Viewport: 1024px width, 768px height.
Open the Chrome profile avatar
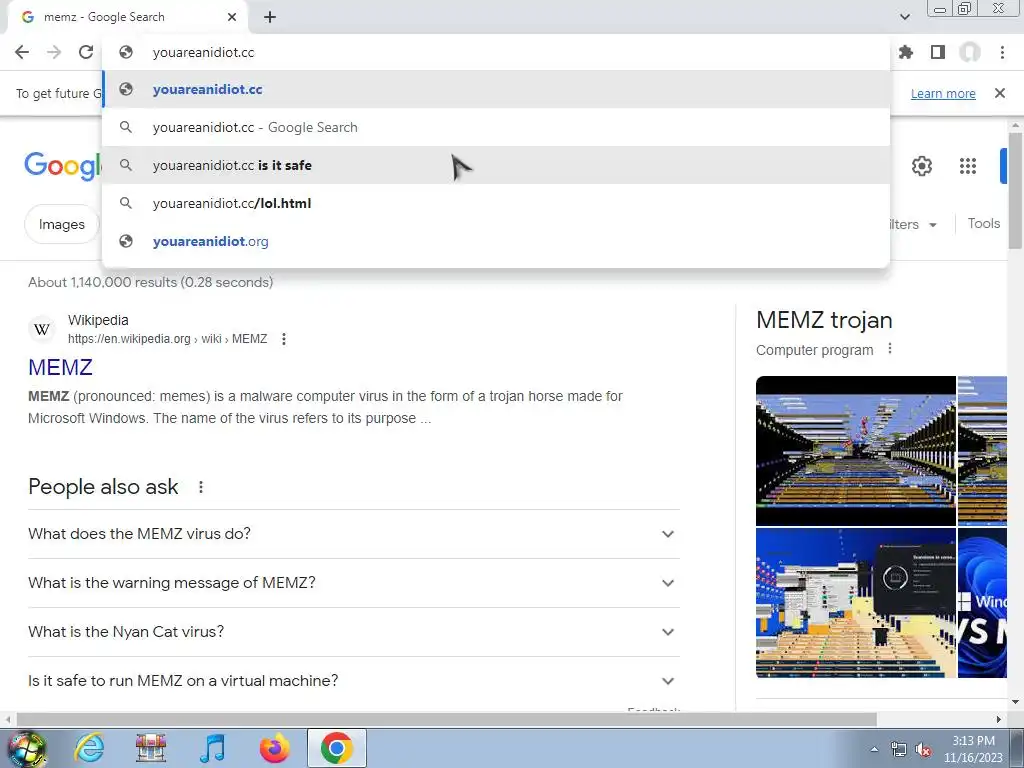(x=970, y=52)
